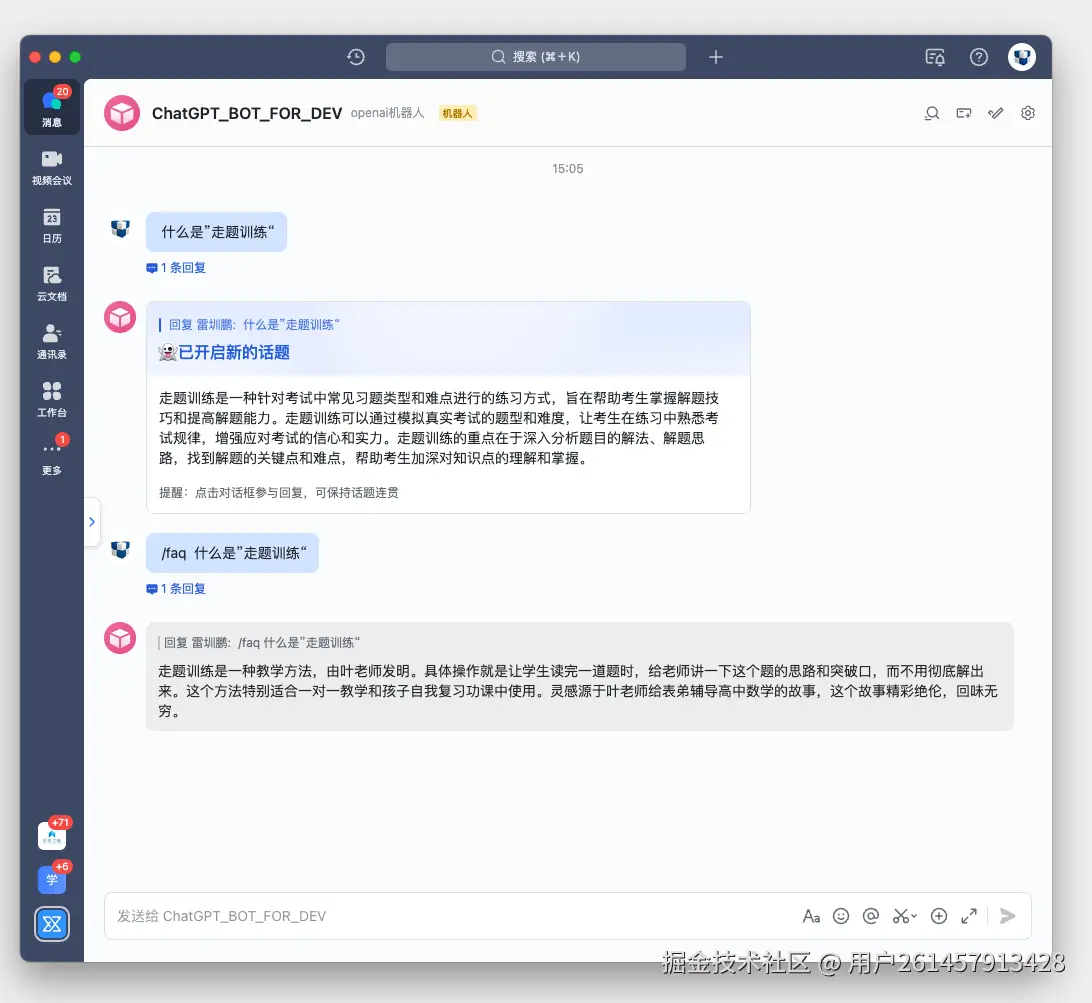Open the first 1条回复 reply thread

(x=176, y=267)
